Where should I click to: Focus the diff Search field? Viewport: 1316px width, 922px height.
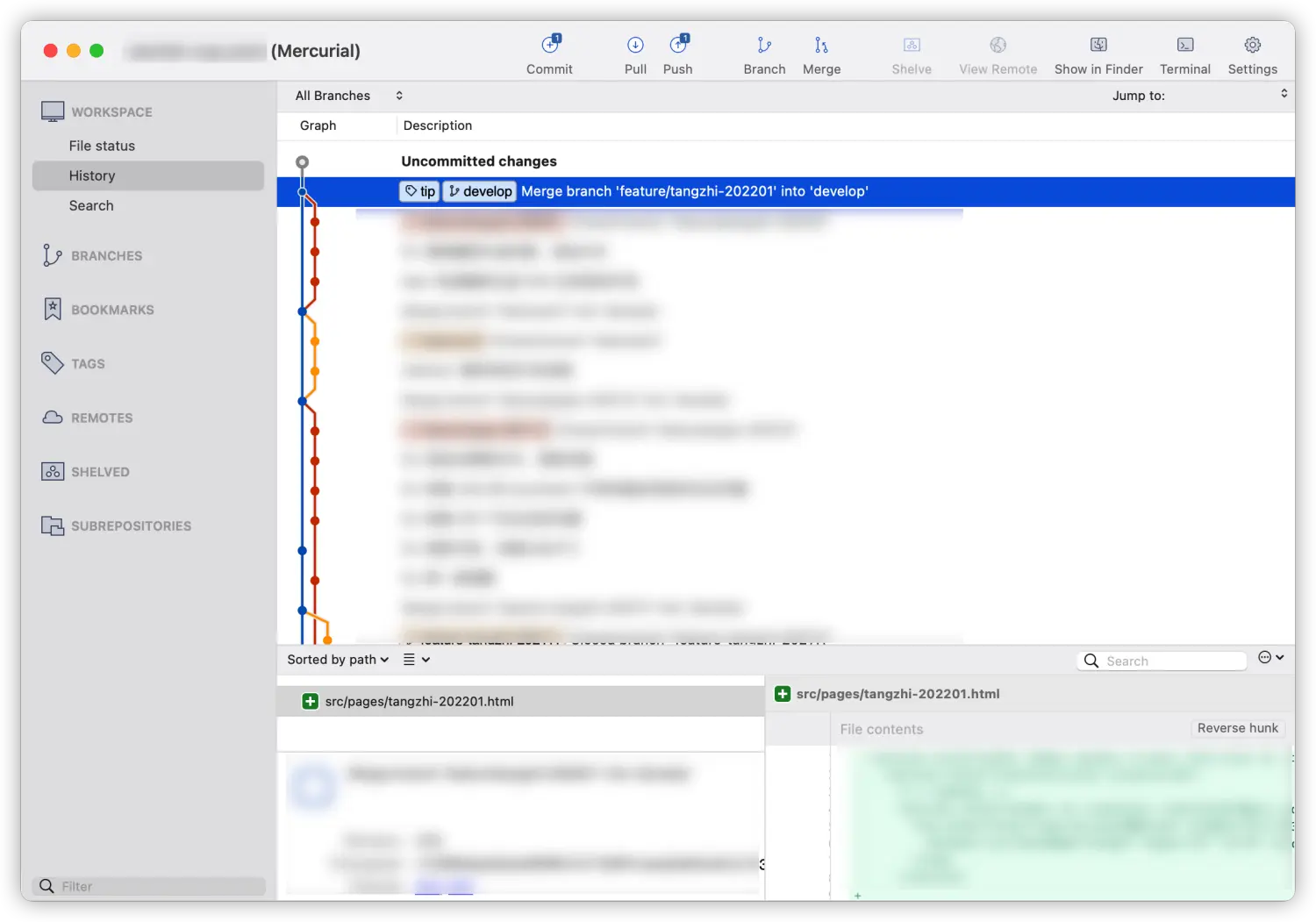coord(1162,661)
